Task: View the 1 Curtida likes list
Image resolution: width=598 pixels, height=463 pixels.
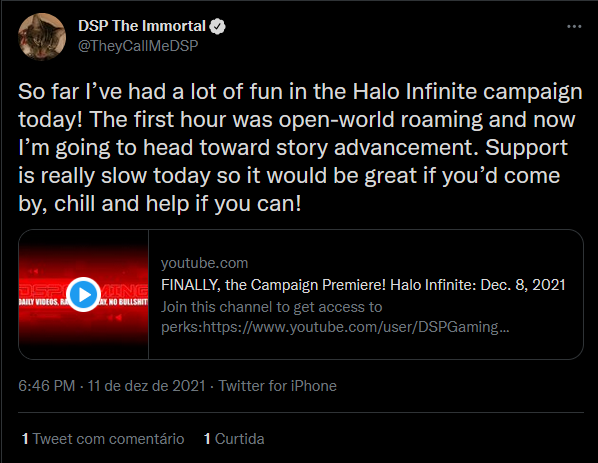Action: 234,439
